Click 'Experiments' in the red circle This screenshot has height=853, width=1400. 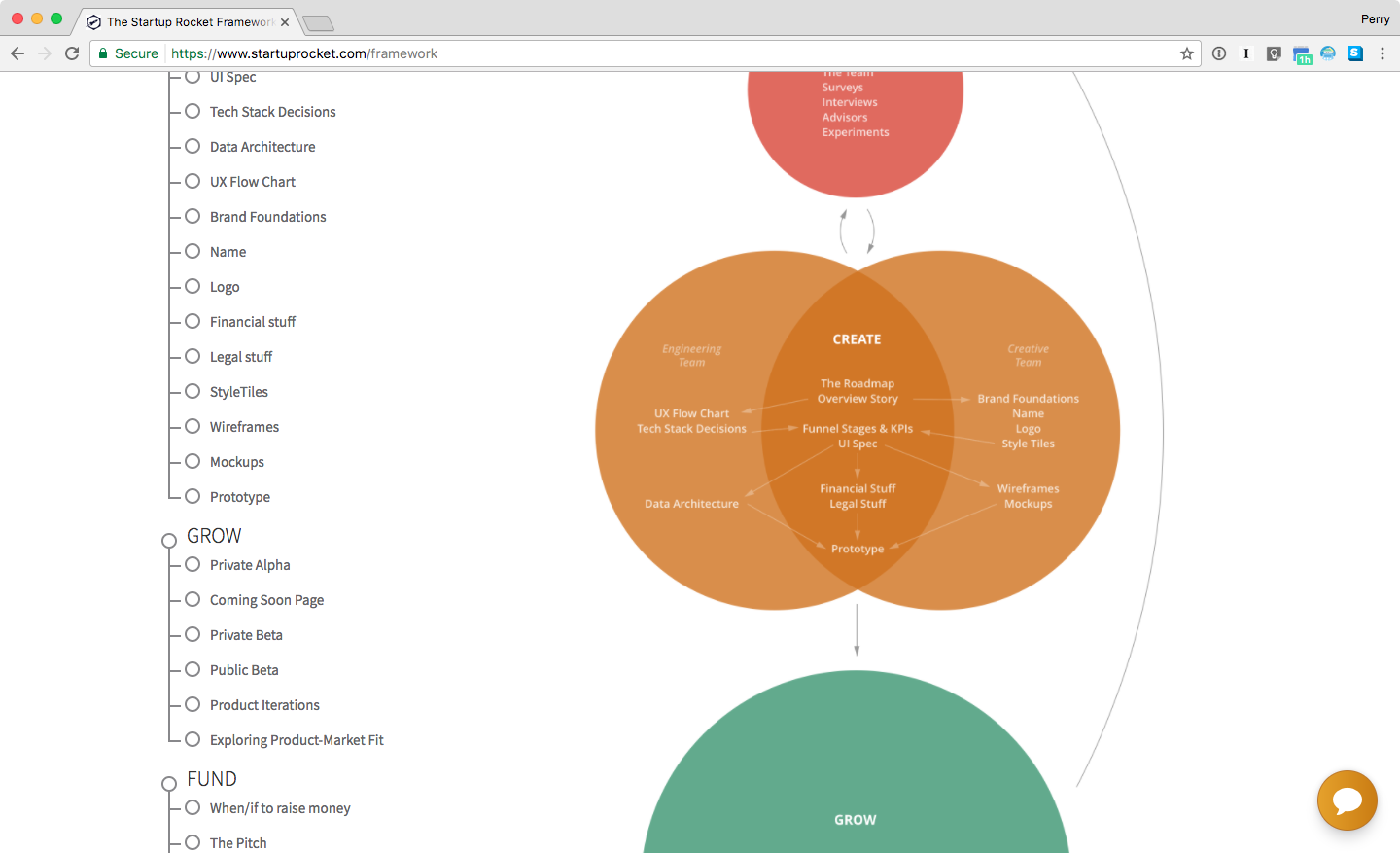[x=856, y=132]
